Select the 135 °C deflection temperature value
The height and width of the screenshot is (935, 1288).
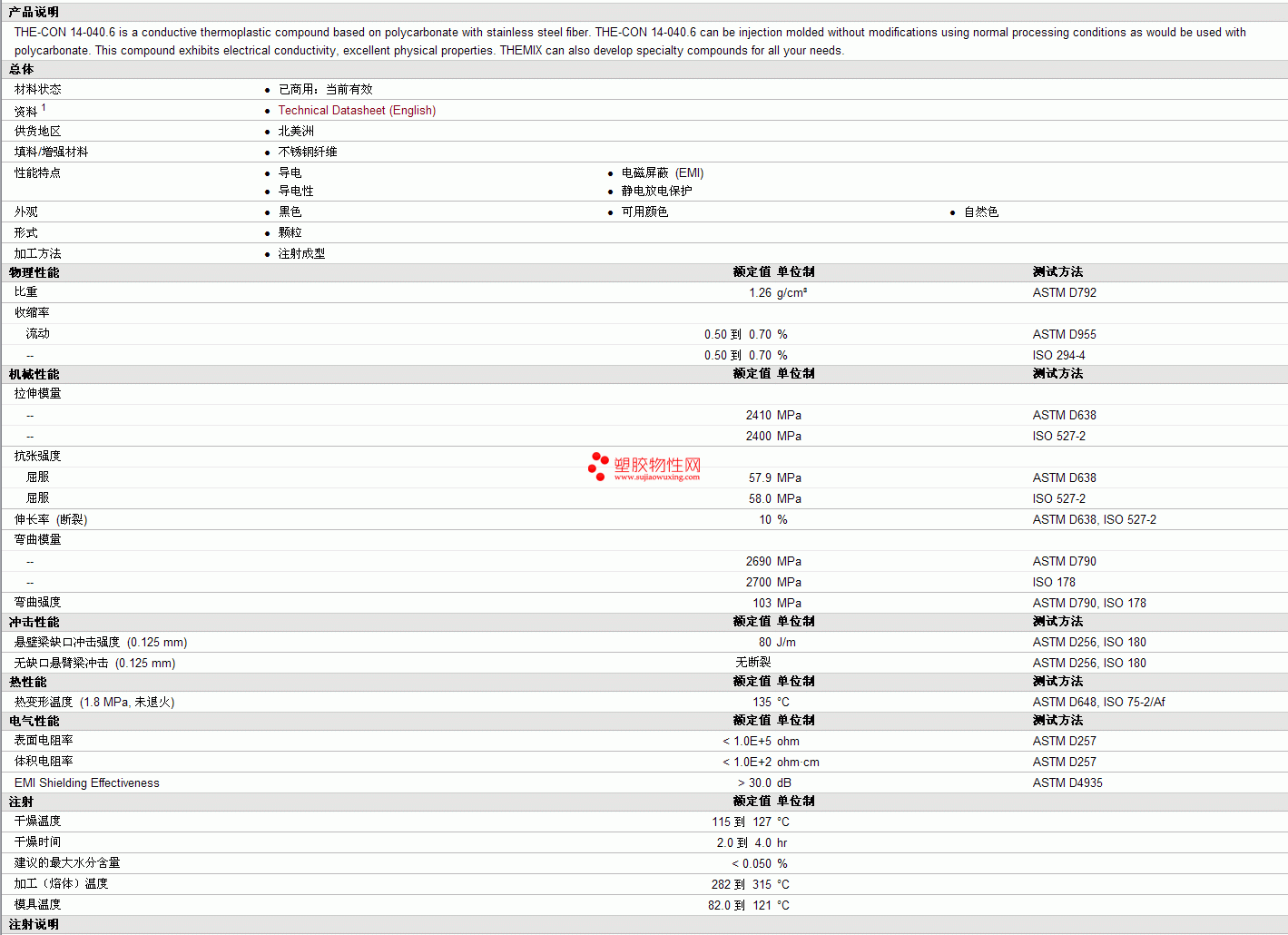[x=771, y=702]
